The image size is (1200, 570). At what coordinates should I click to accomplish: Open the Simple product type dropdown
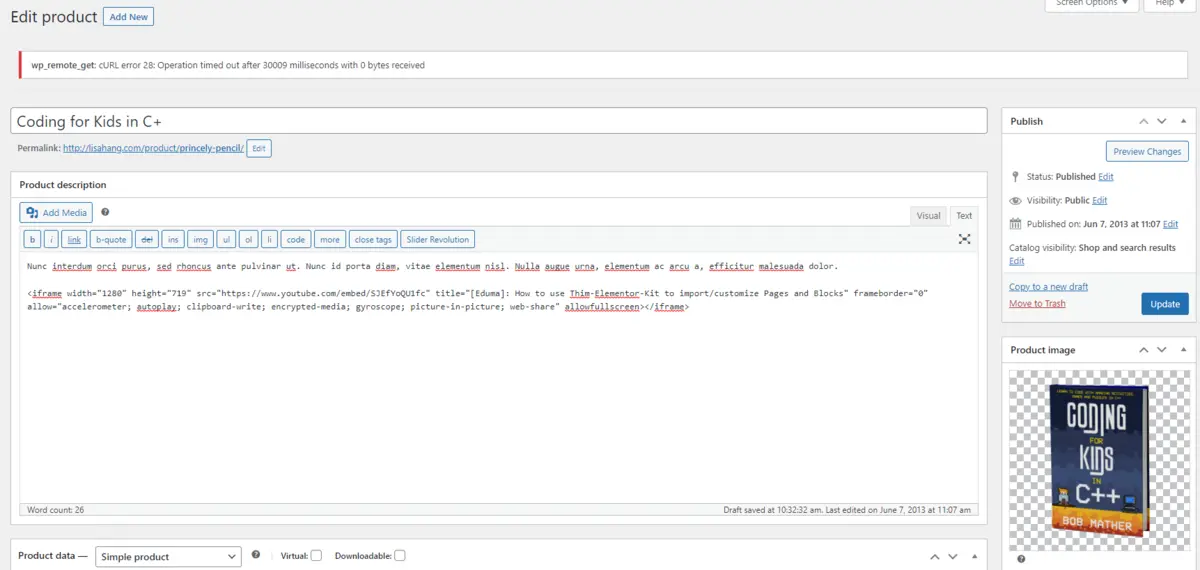point(168,556)
